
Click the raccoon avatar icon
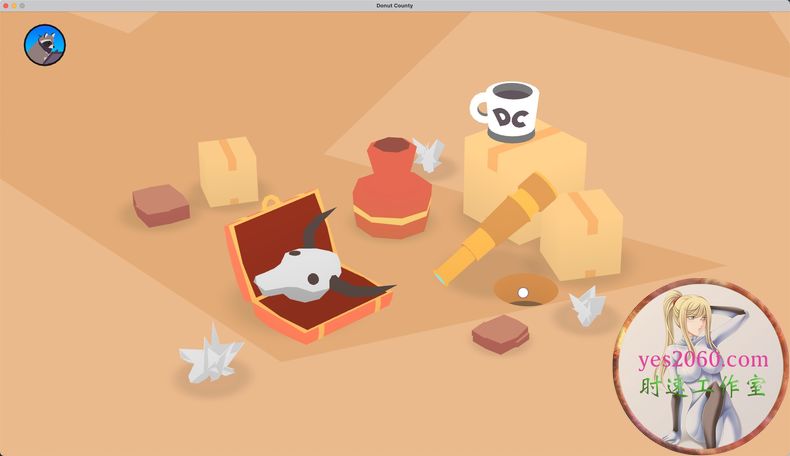(x=44, y=45)
